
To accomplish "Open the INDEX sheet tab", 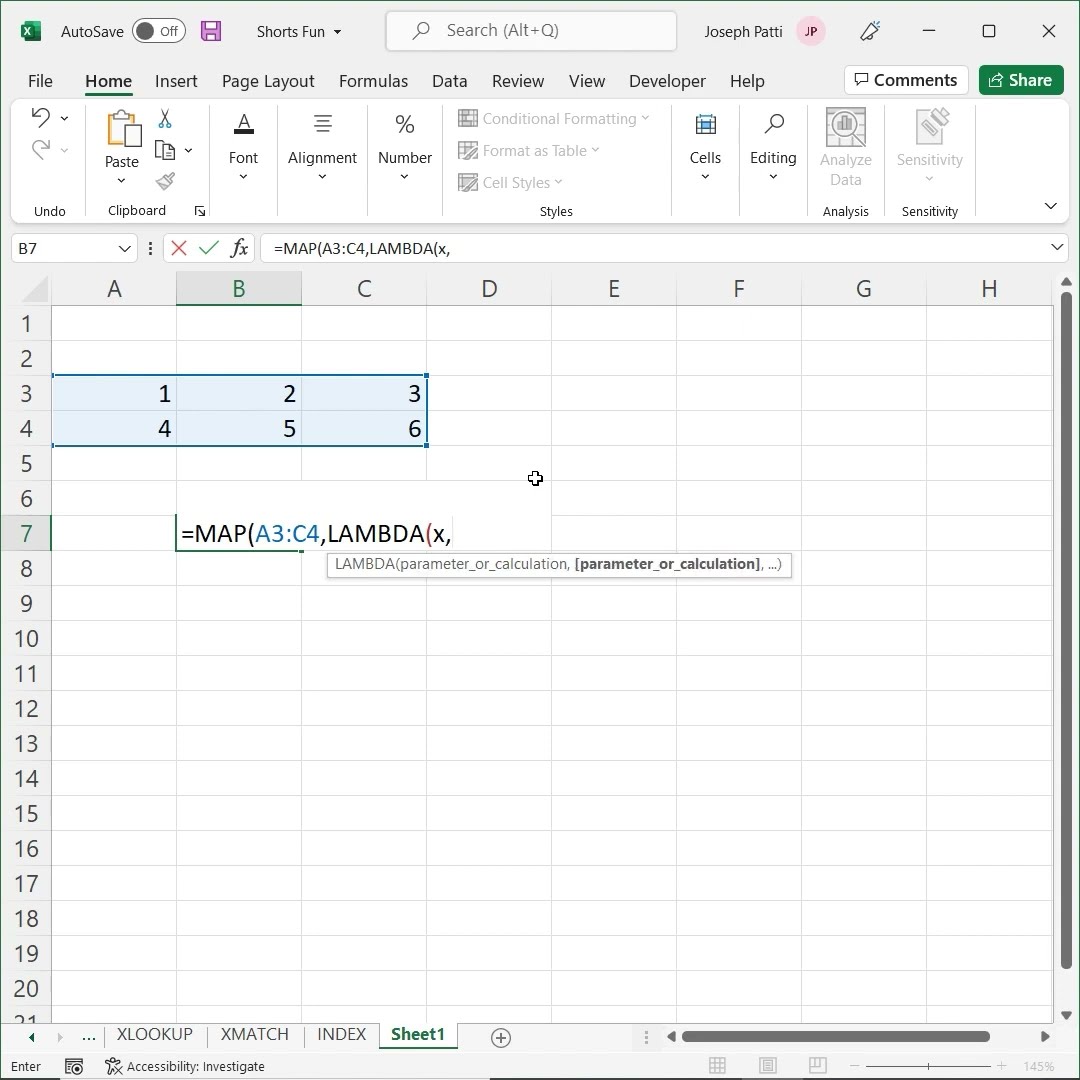I will pos(342,1035).
